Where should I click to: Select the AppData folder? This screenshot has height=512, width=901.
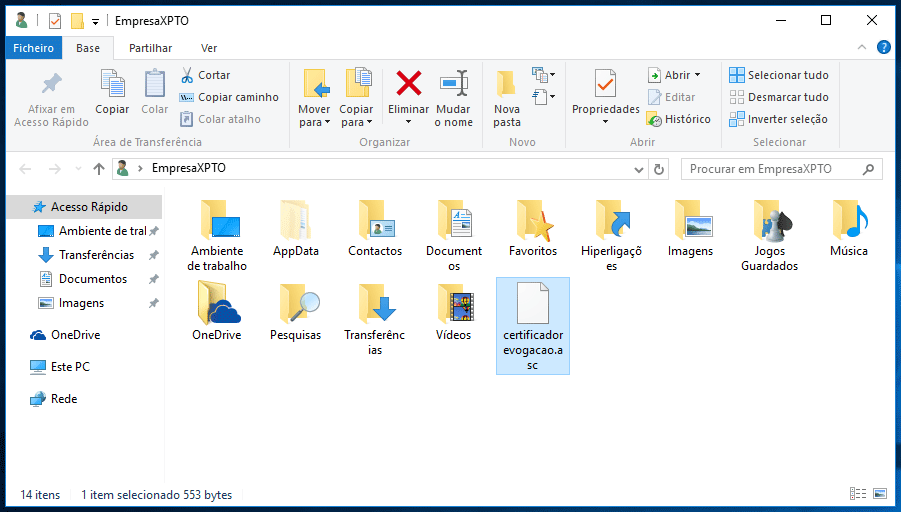pos(296,229)
